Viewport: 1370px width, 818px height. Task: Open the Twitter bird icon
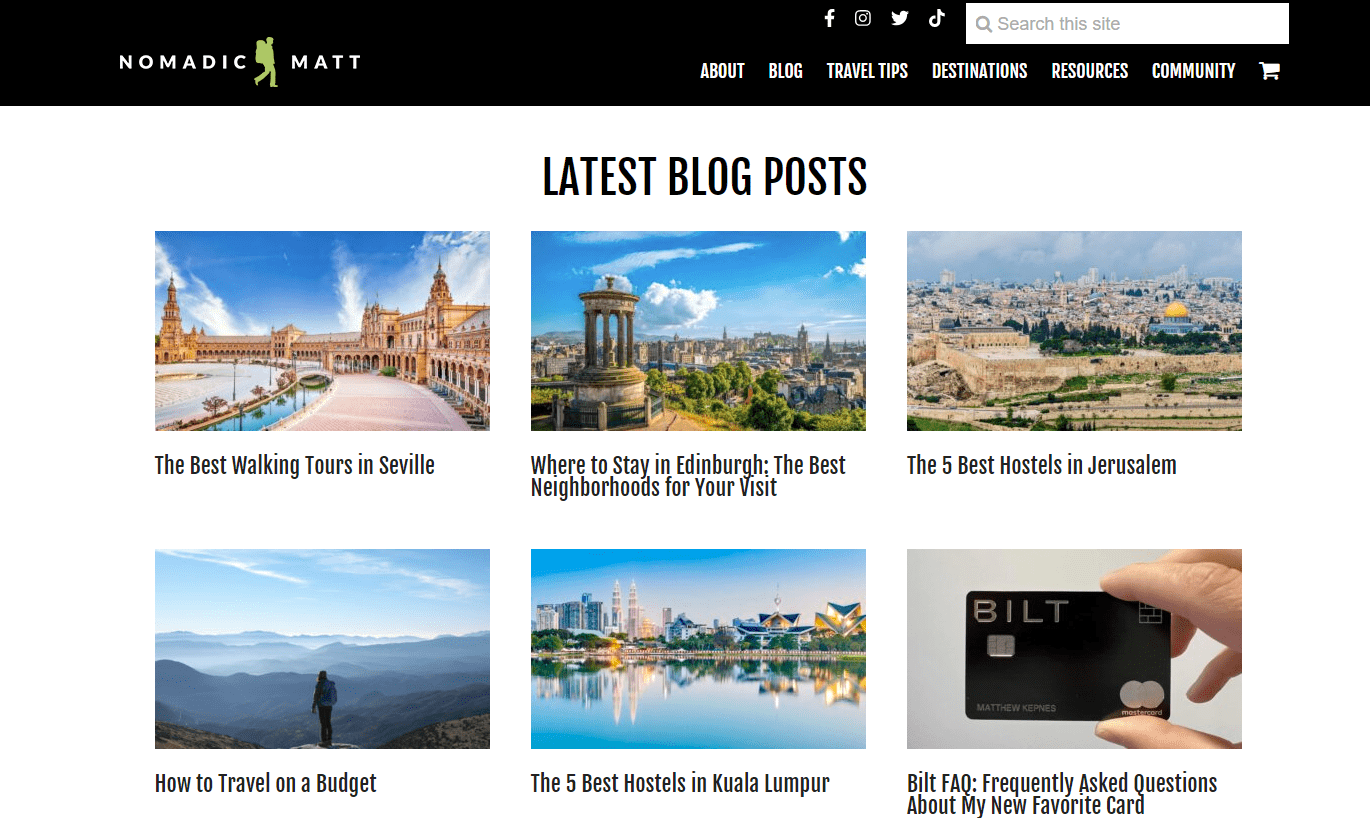(900, 18)
